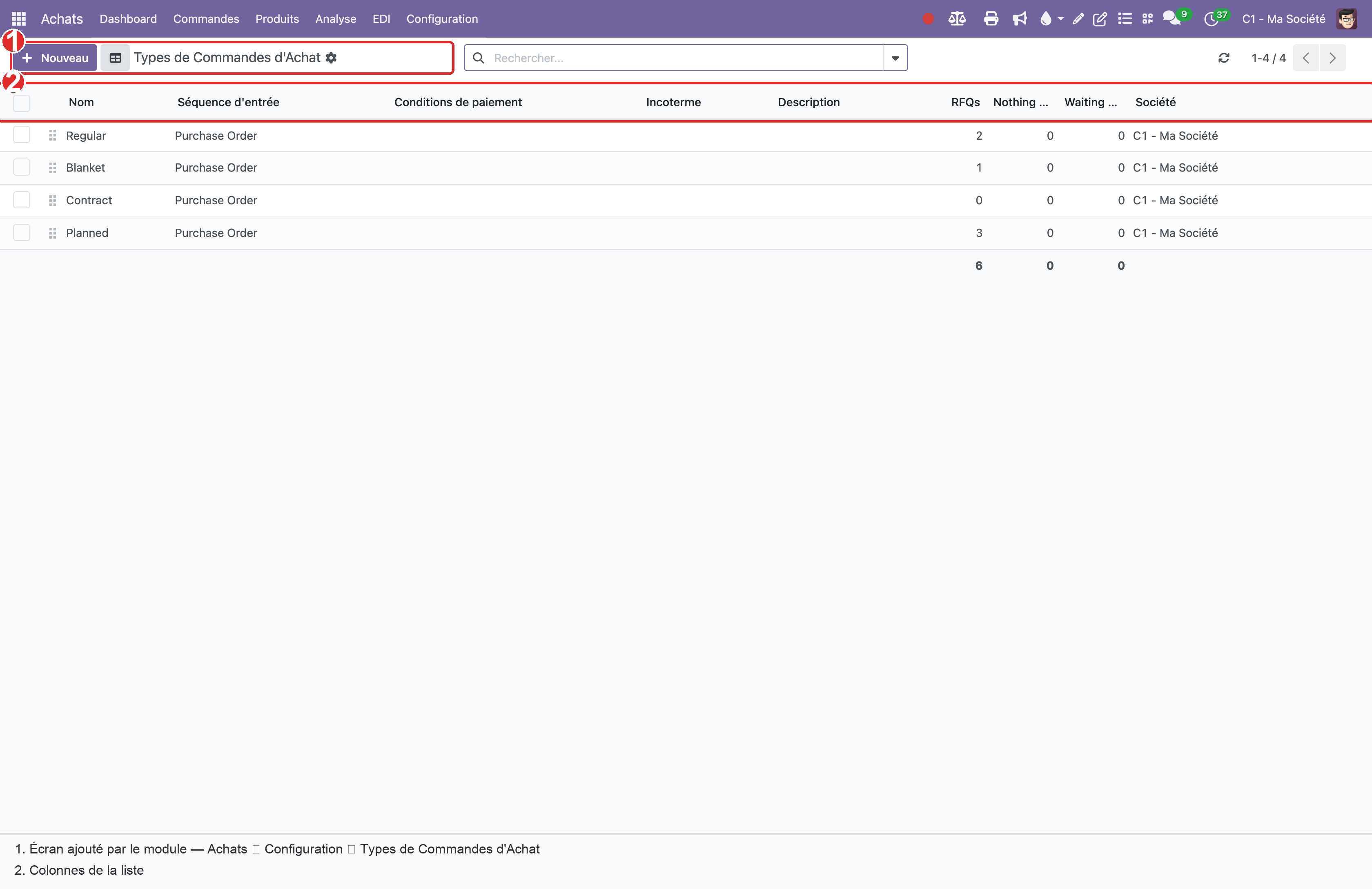Check the Contract row checkbox
Image resolution: width=1372 pixels, height=889 pixels.
21,200
